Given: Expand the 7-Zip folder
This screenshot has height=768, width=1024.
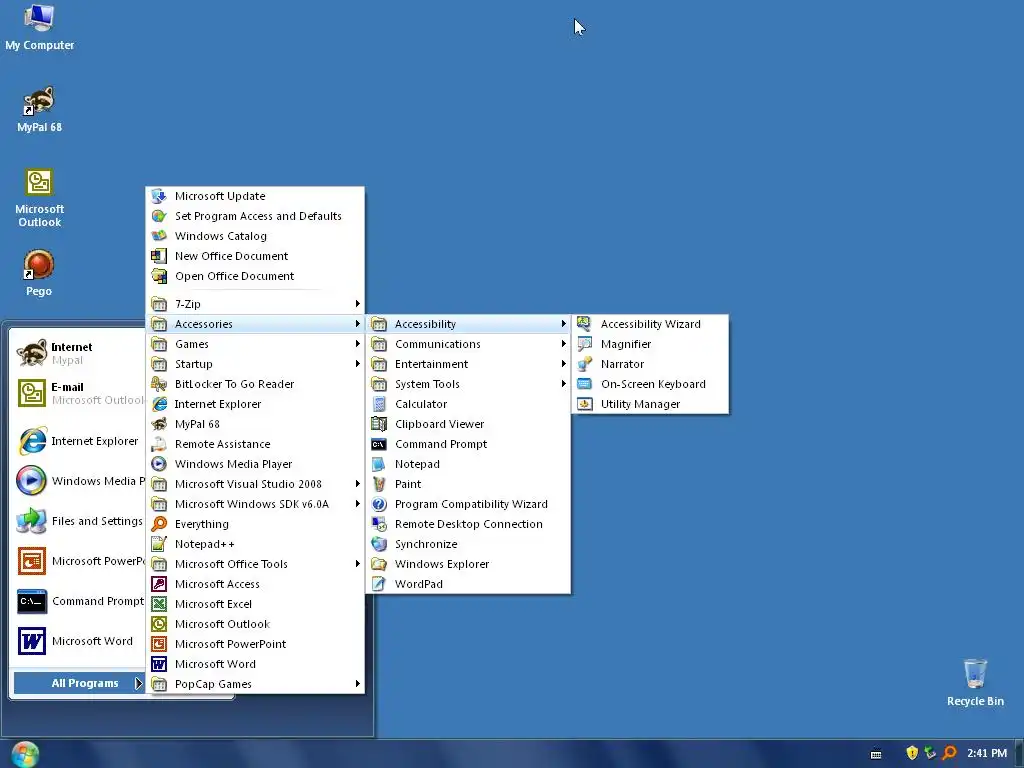Looking at the screenshot, I should 255,304.
